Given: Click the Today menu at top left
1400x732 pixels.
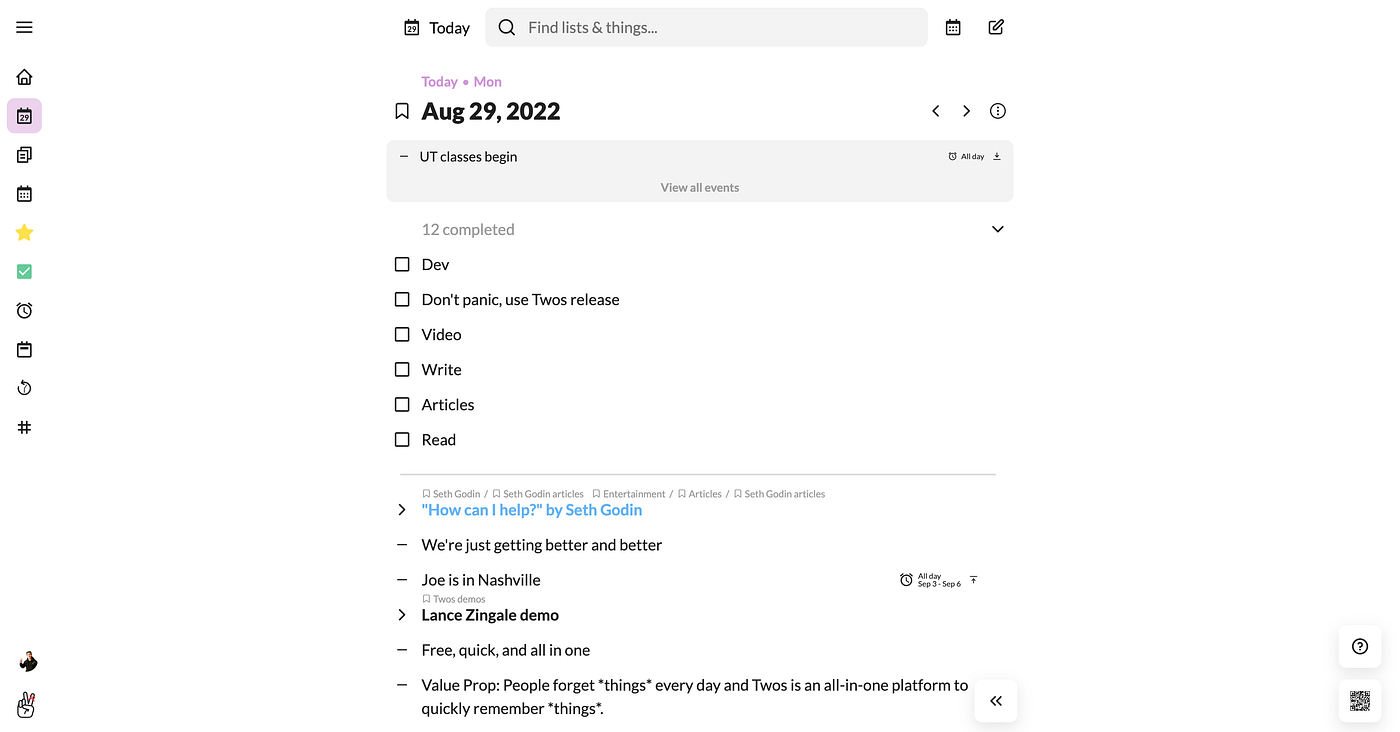Looking at the screenshot, I should pos(436,27).
